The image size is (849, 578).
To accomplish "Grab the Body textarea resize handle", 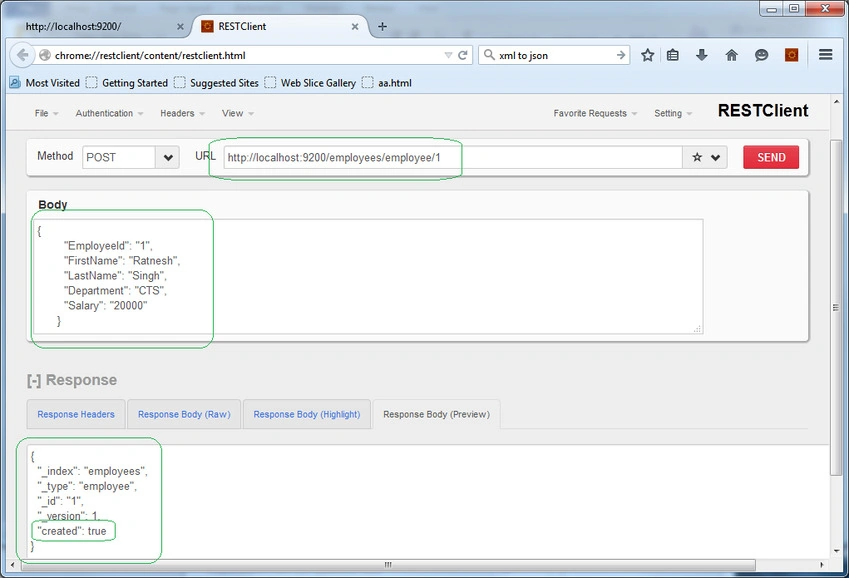I will tap(697, 329).
